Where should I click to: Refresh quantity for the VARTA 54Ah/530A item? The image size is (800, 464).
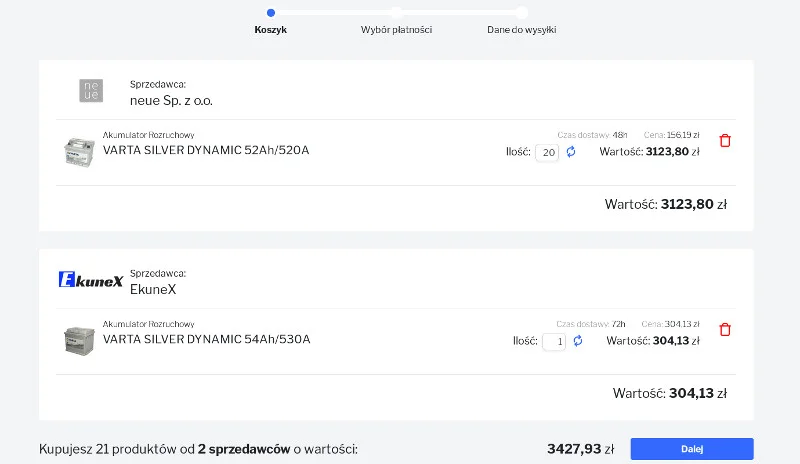[578, 340]
